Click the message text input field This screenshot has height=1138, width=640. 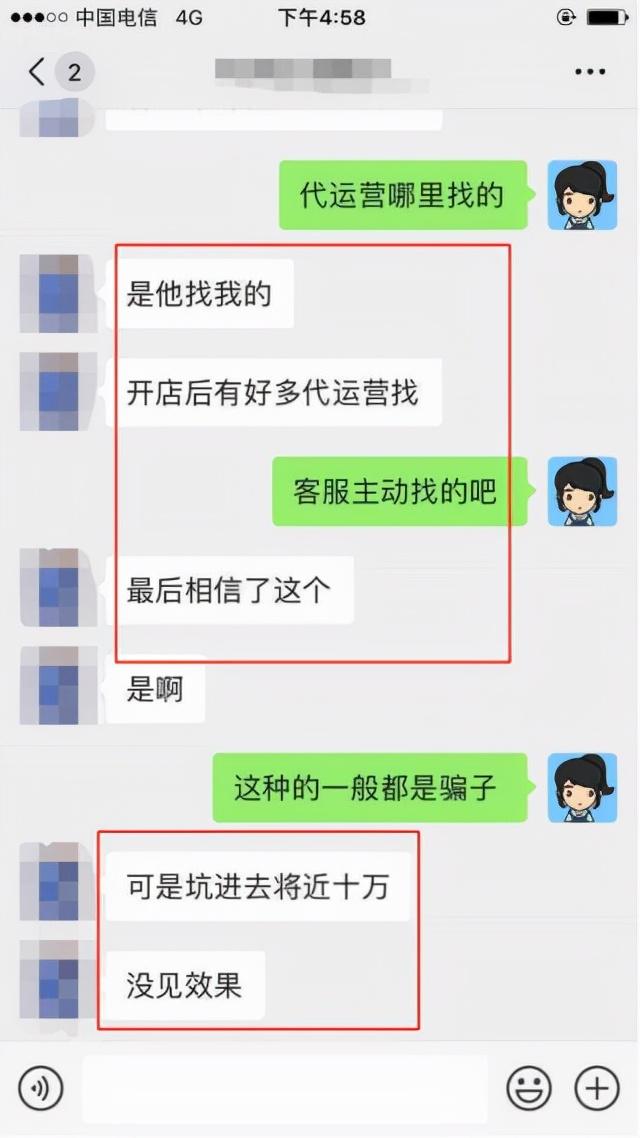click(x=284, y=1089)
